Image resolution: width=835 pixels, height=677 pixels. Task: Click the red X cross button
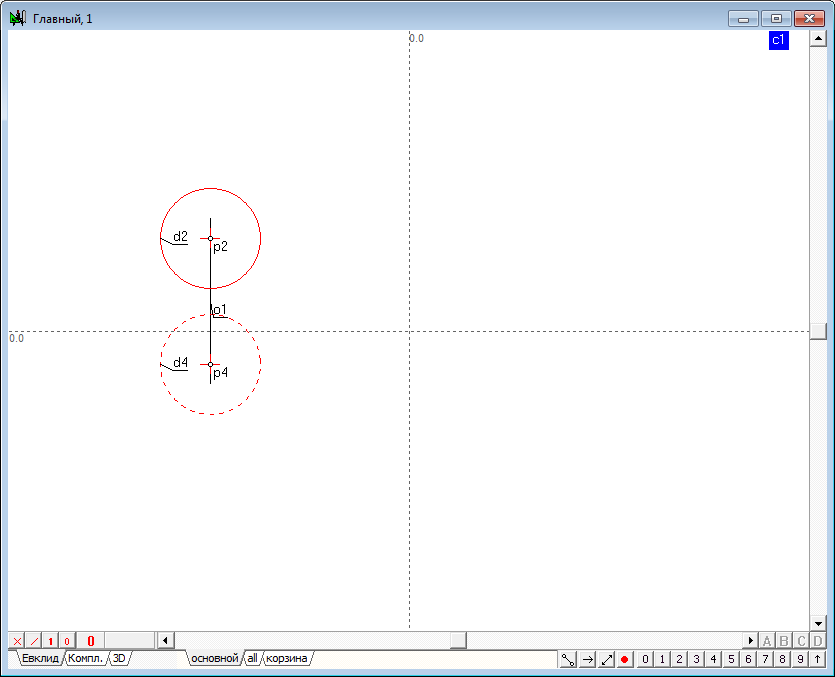click(17, 641)
